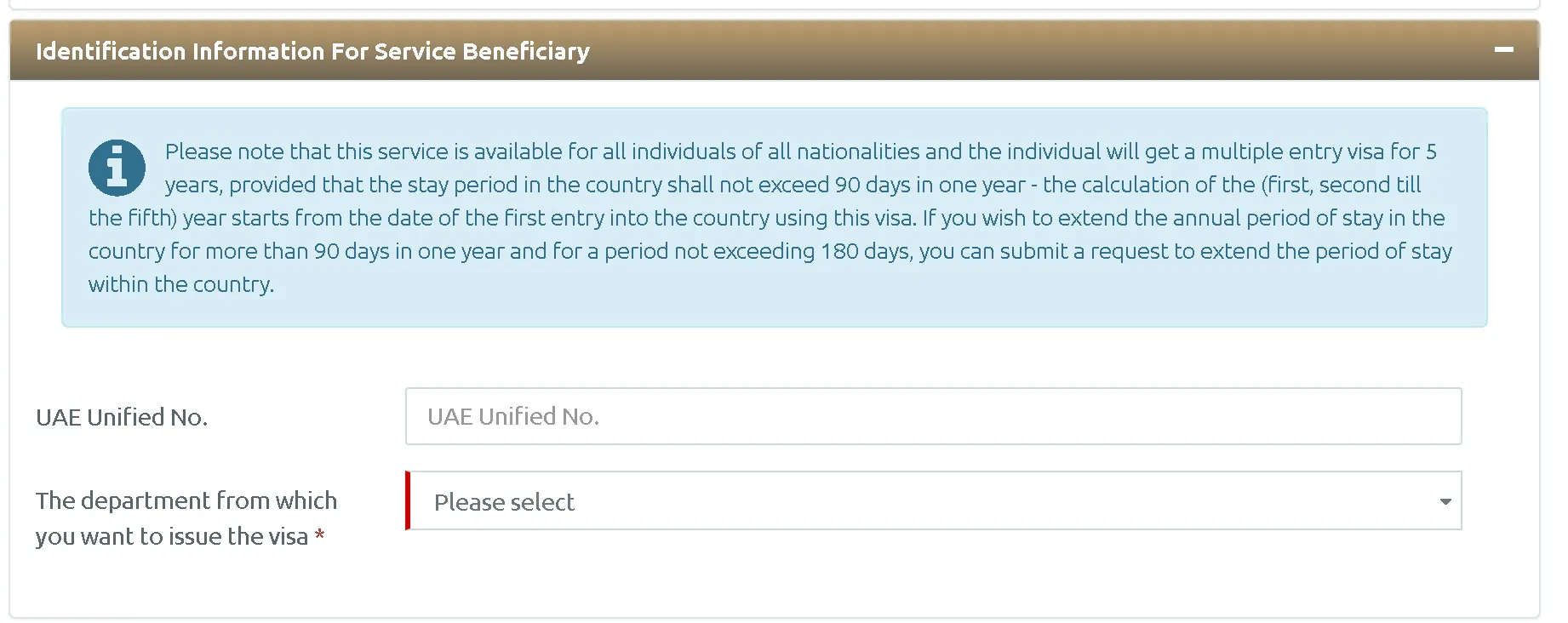Image resolution: width=1568 pixels, height=623 pixels.
Task: Click inside the blue information notice box
Action: point(766,217)
